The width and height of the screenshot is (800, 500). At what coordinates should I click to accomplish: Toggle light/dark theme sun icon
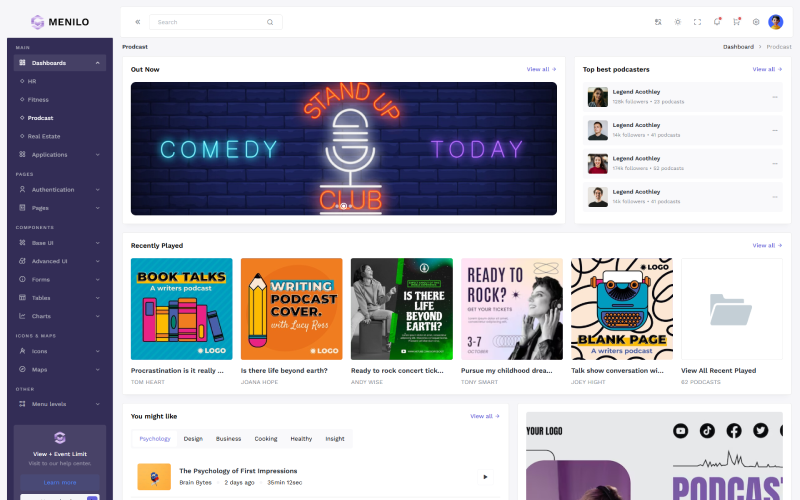(x=678, y=22)
